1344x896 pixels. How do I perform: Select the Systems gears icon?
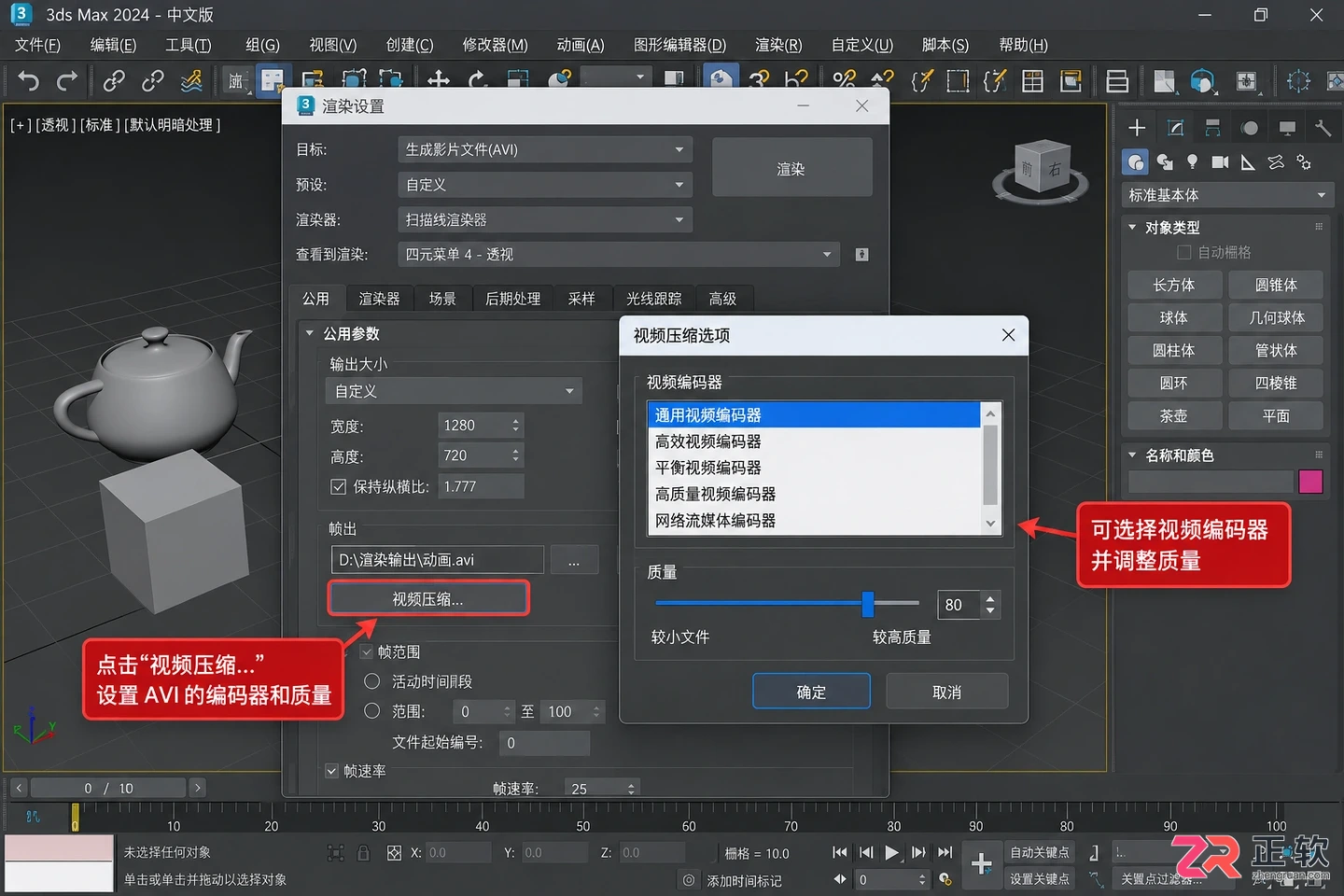click(x=1304, y=162)
